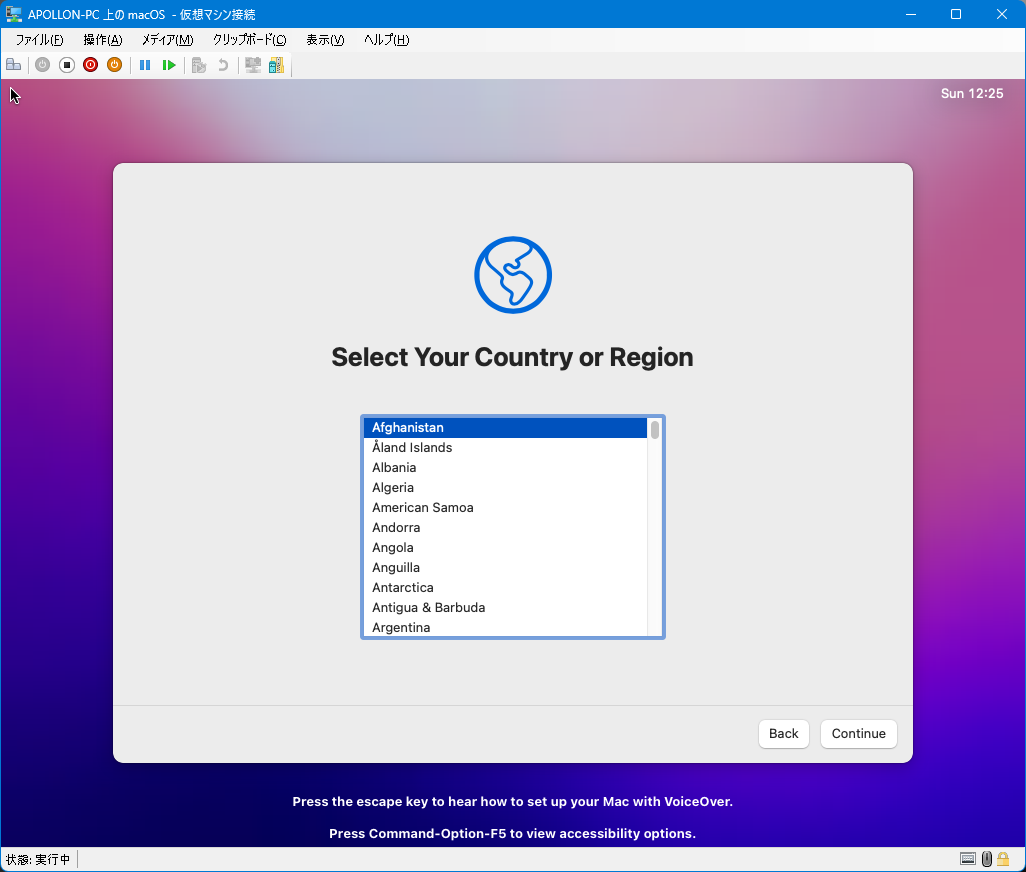Select Antarctica in the country list
1026x872 pixels.
[505, 587]
